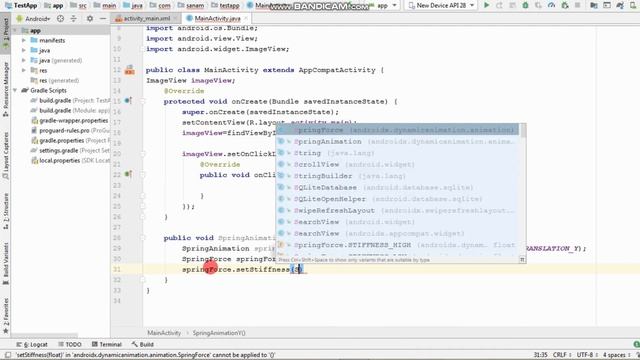The width and height of the screenshot is (640, 360).
Task: Hide the Project panel with minus icon
Action: tap(103, 18)
